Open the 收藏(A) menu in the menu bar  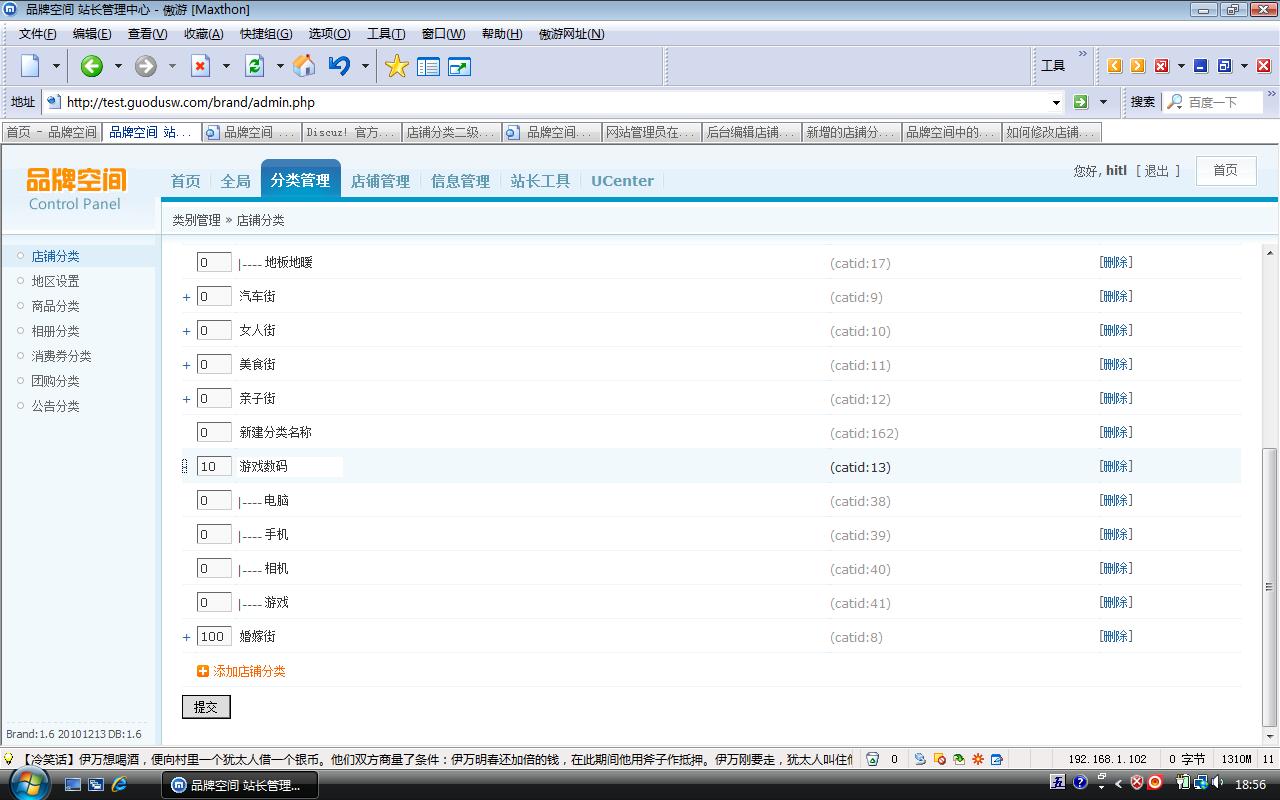[203, 34]
